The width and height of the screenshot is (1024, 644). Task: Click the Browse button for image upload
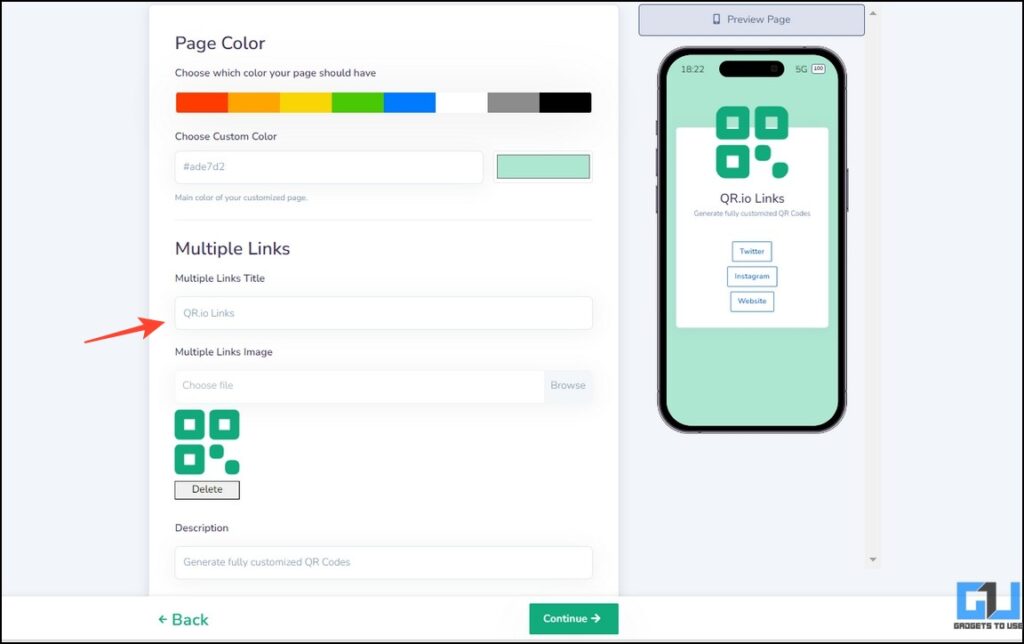pyautogui.click(x=568, y=385)
